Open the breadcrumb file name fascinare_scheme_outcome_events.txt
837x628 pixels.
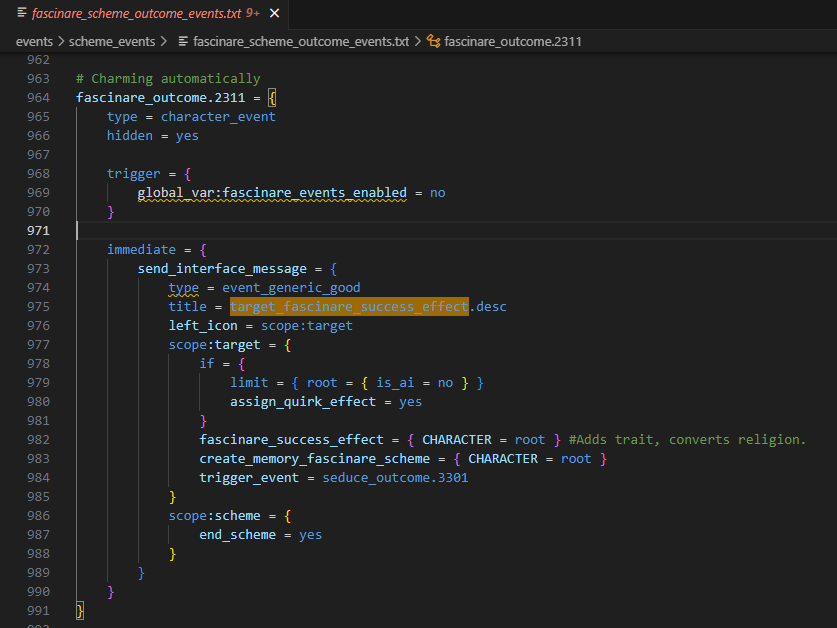[x=301, y=42]
